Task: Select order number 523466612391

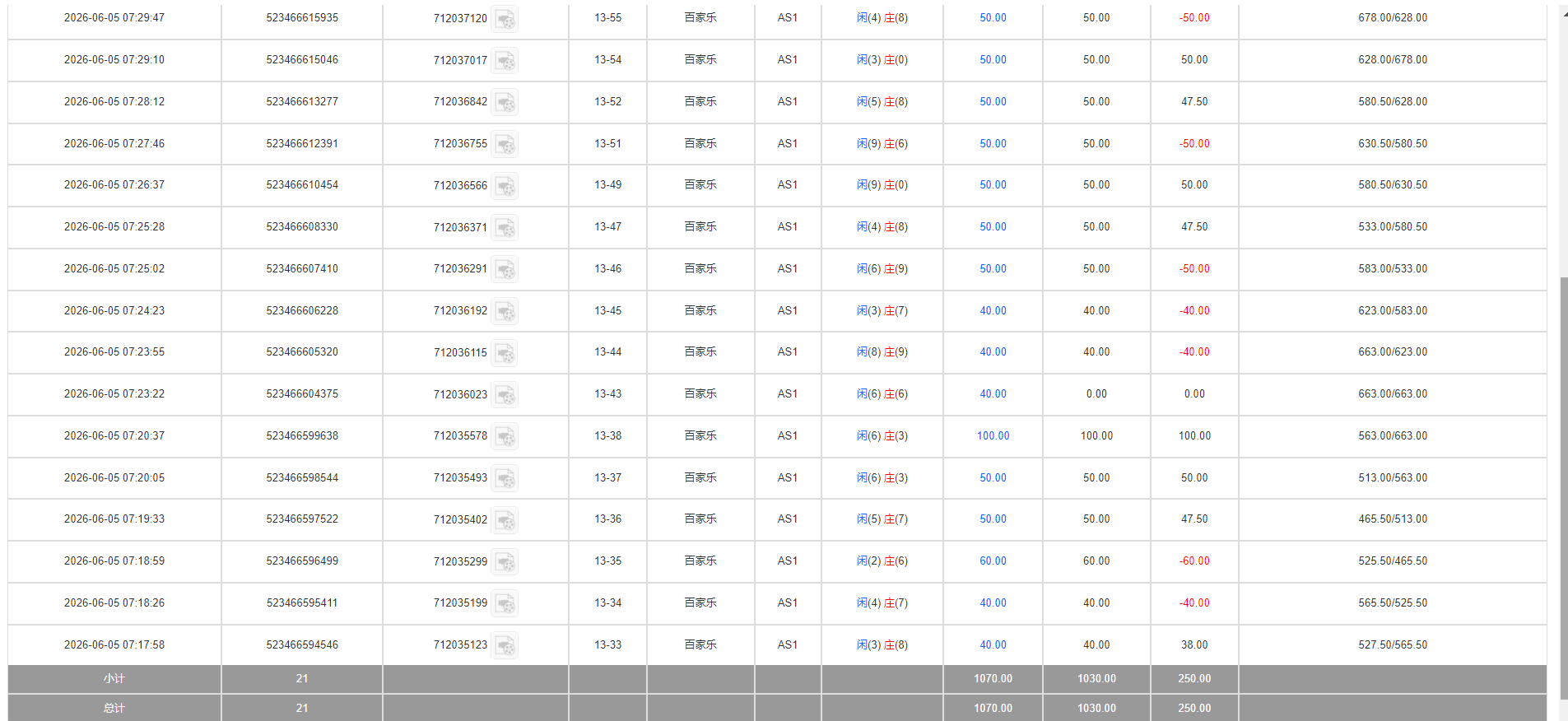Action: click(302, 143)
